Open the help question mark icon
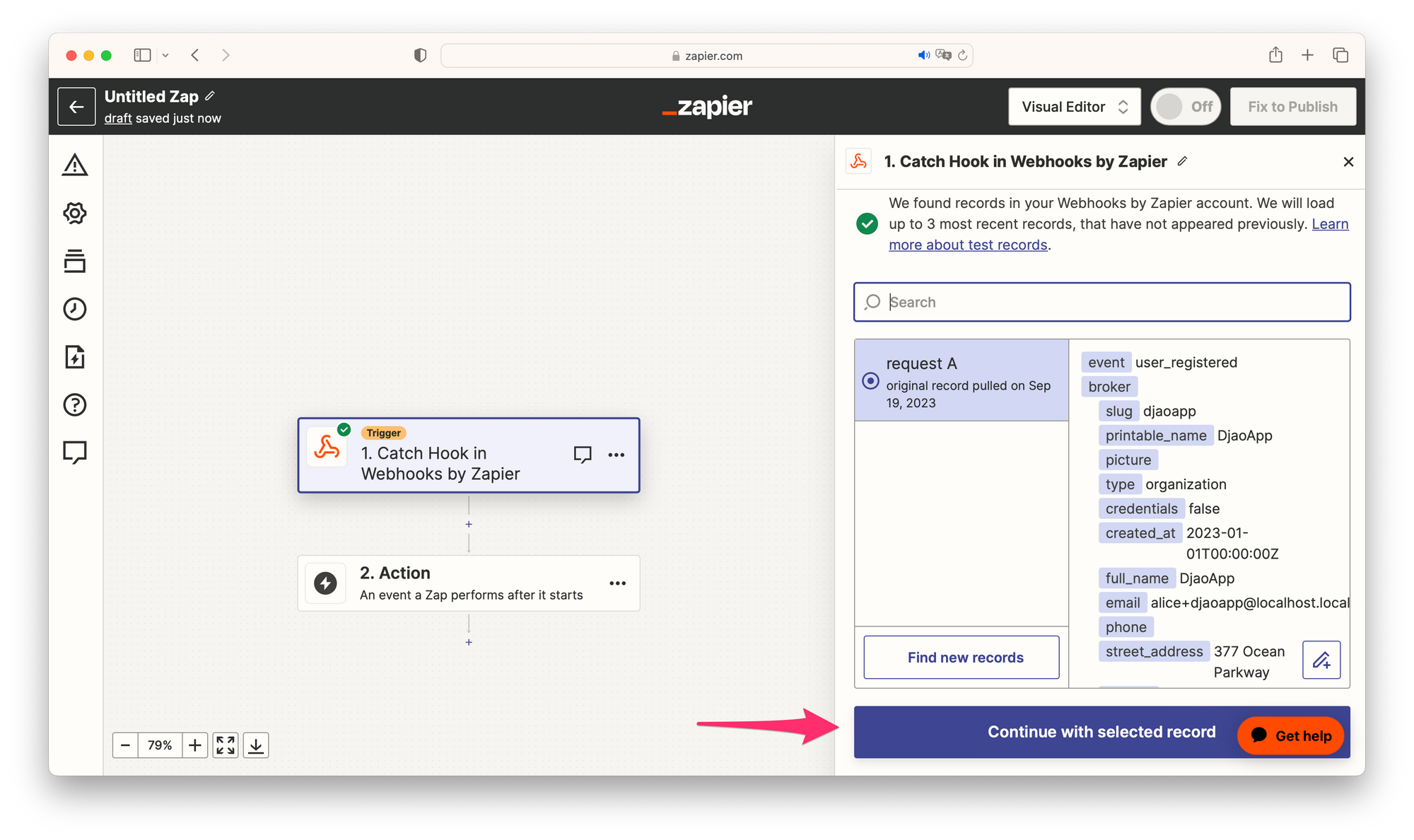Image resolution: width=1414 pixels, height=840 pixels. [75, 404]
